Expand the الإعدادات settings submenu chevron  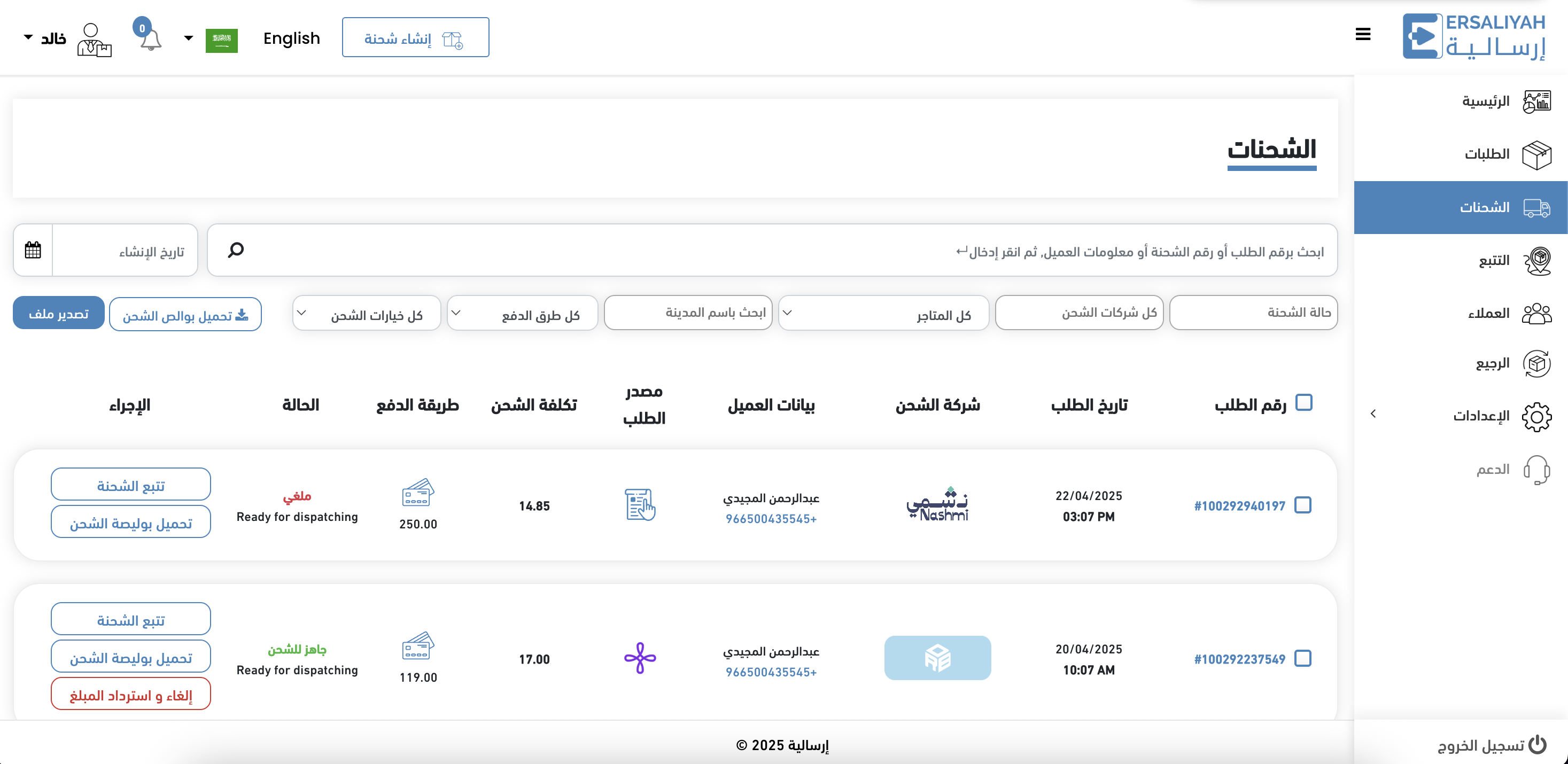click(1373, 414)
